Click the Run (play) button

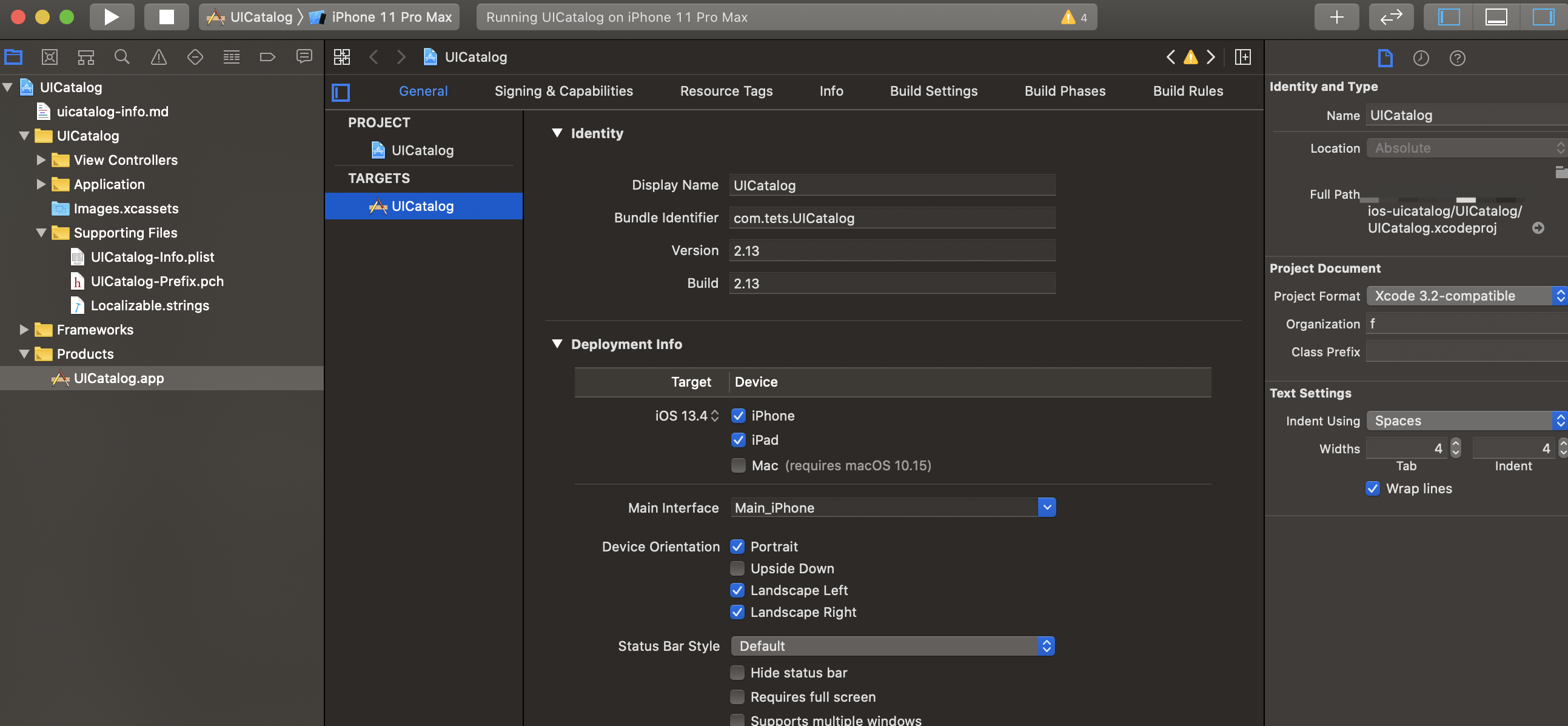(112, 17)
